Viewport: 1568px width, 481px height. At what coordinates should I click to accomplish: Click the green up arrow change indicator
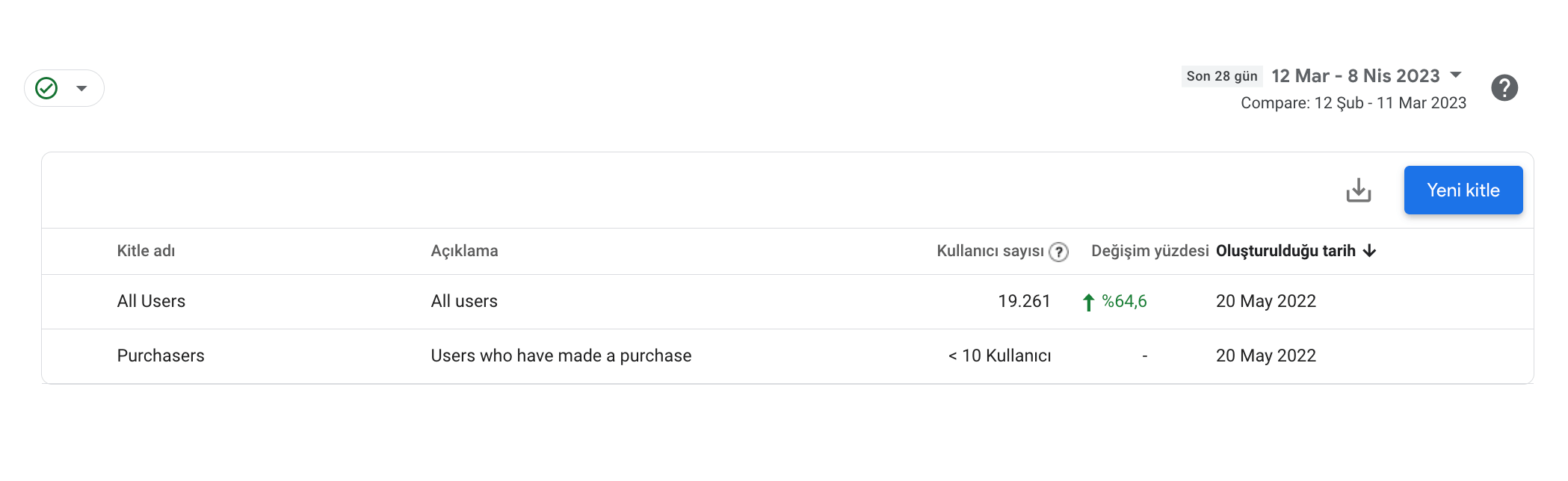coord(1088,302)
